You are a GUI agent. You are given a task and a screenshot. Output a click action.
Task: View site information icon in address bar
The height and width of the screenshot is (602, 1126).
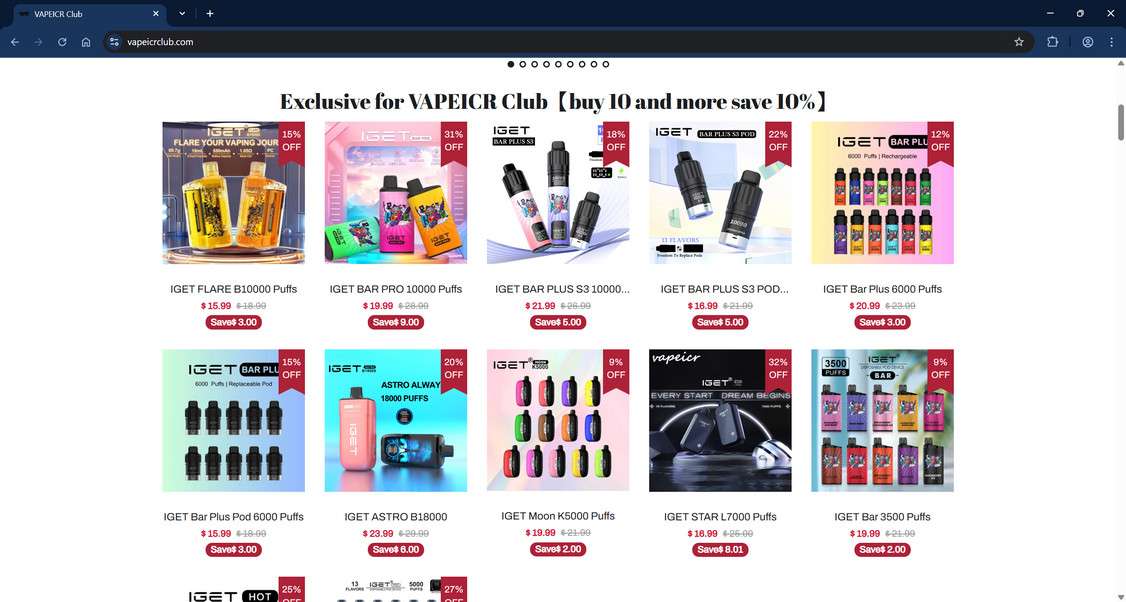[x=114, y=42]
